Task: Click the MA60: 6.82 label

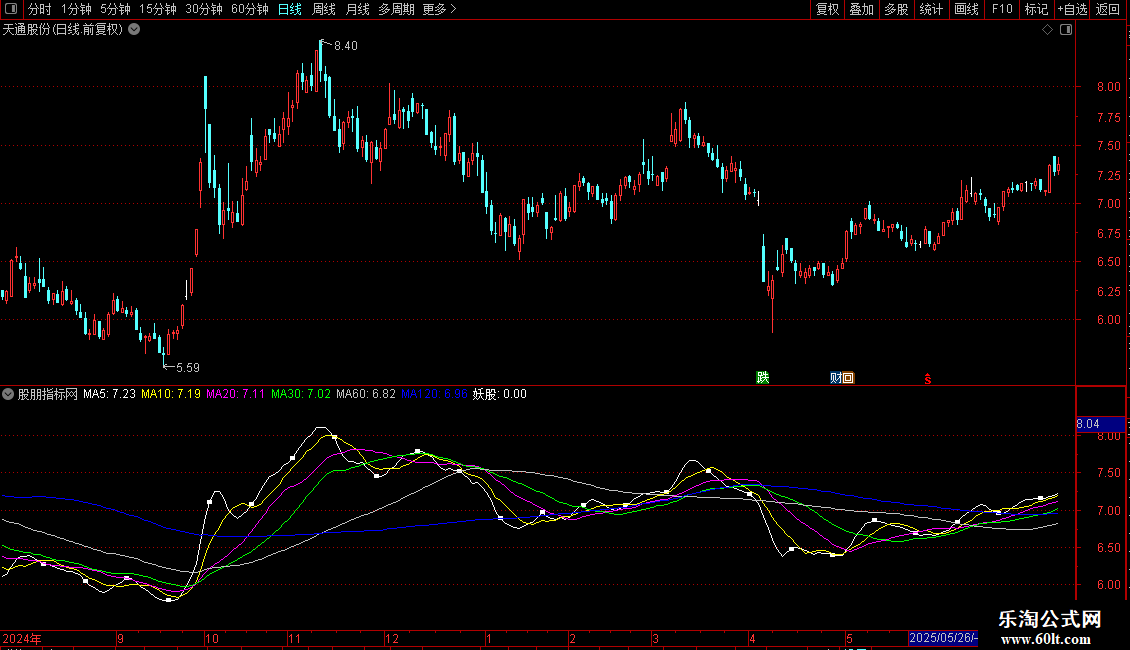Action: pos(366,394)
